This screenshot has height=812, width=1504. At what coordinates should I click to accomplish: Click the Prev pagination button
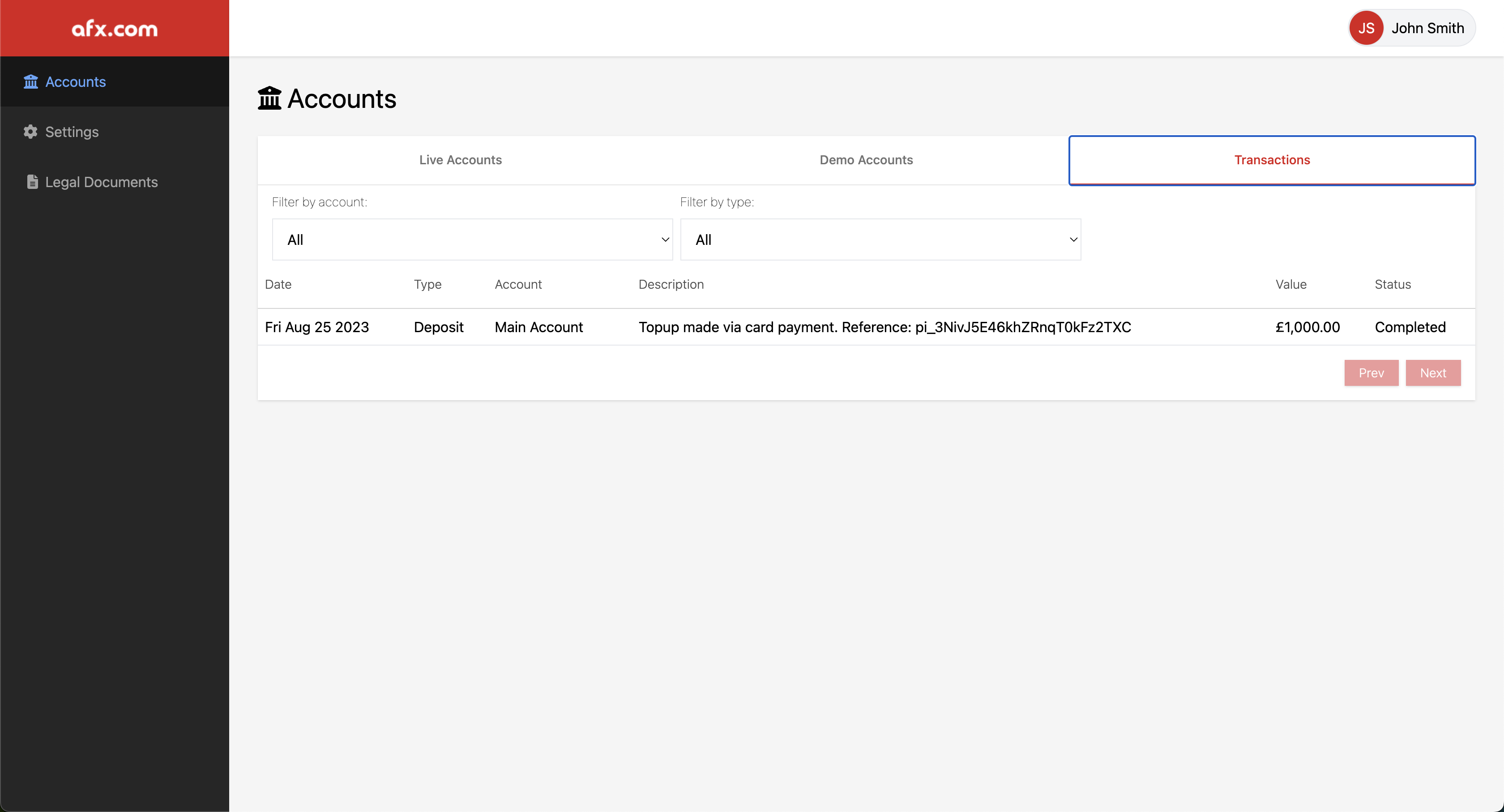click(x=1372, y=372)
